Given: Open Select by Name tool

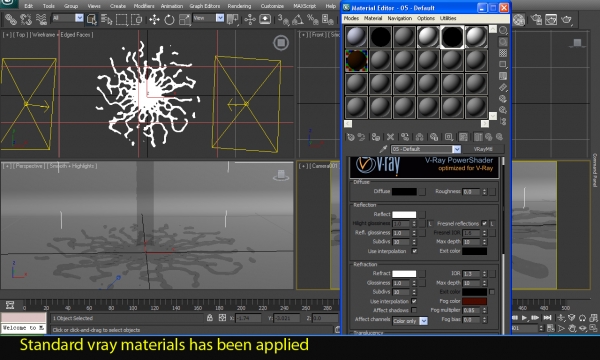Looking at the screenshot, I should click(106, 19).
